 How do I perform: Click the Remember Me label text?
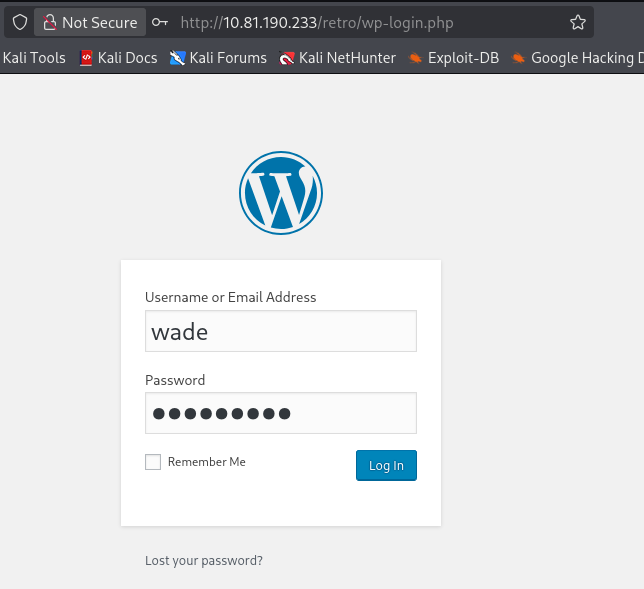(x=206, y=462)
